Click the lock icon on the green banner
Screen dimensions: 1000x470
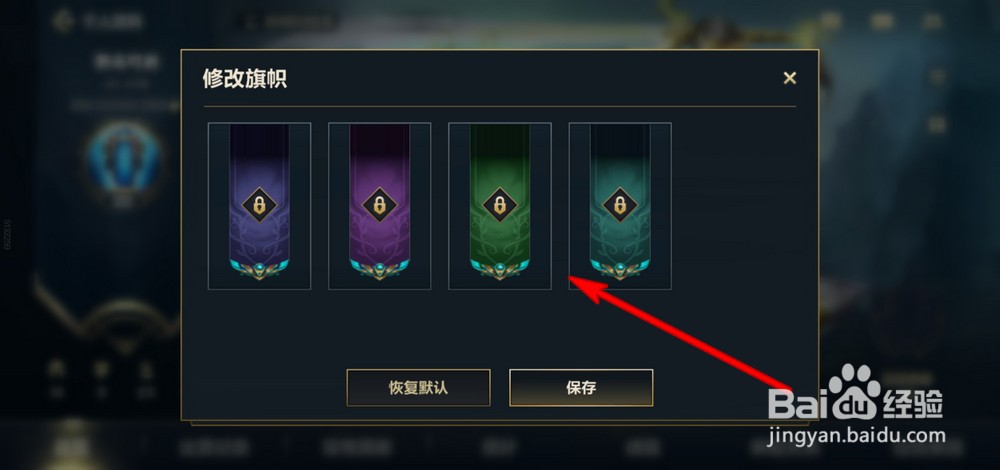(x=500, y=205)
